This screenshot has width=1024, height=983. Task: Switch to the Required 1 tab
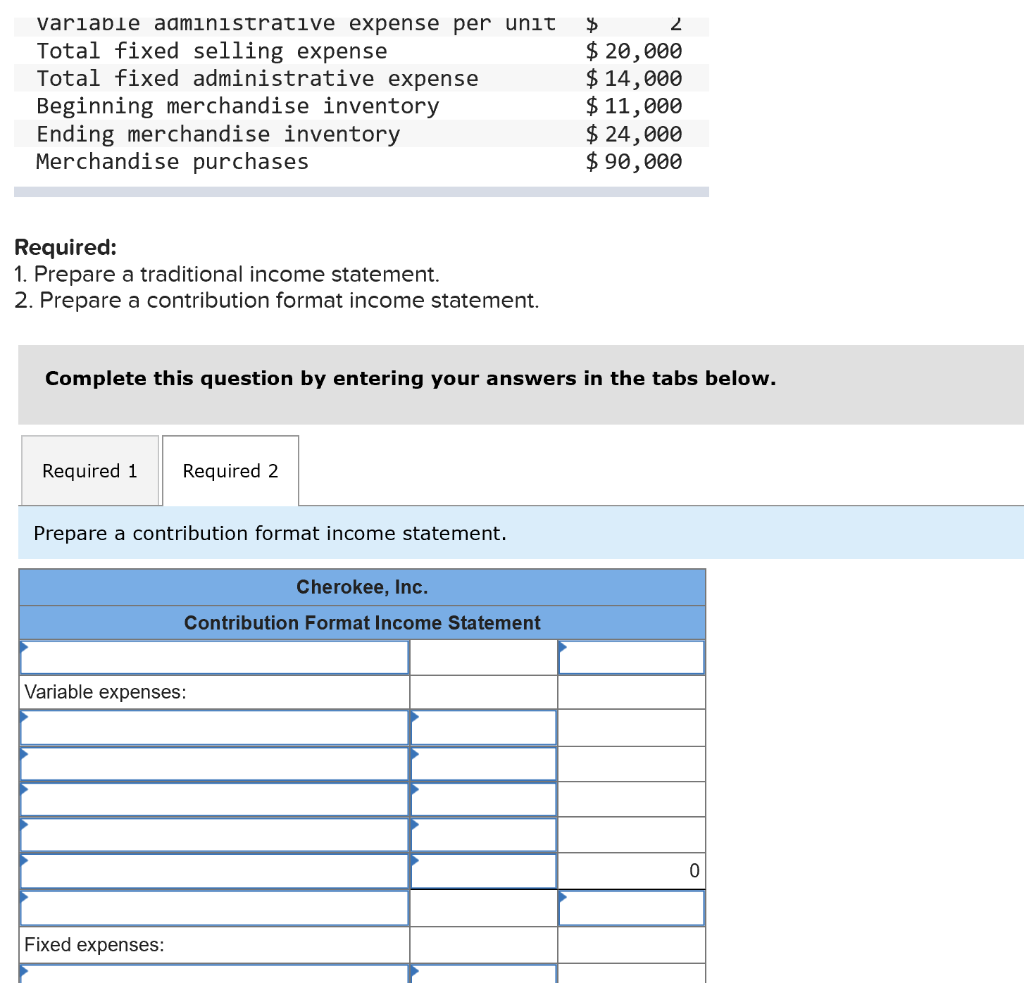tap(89, 470)
